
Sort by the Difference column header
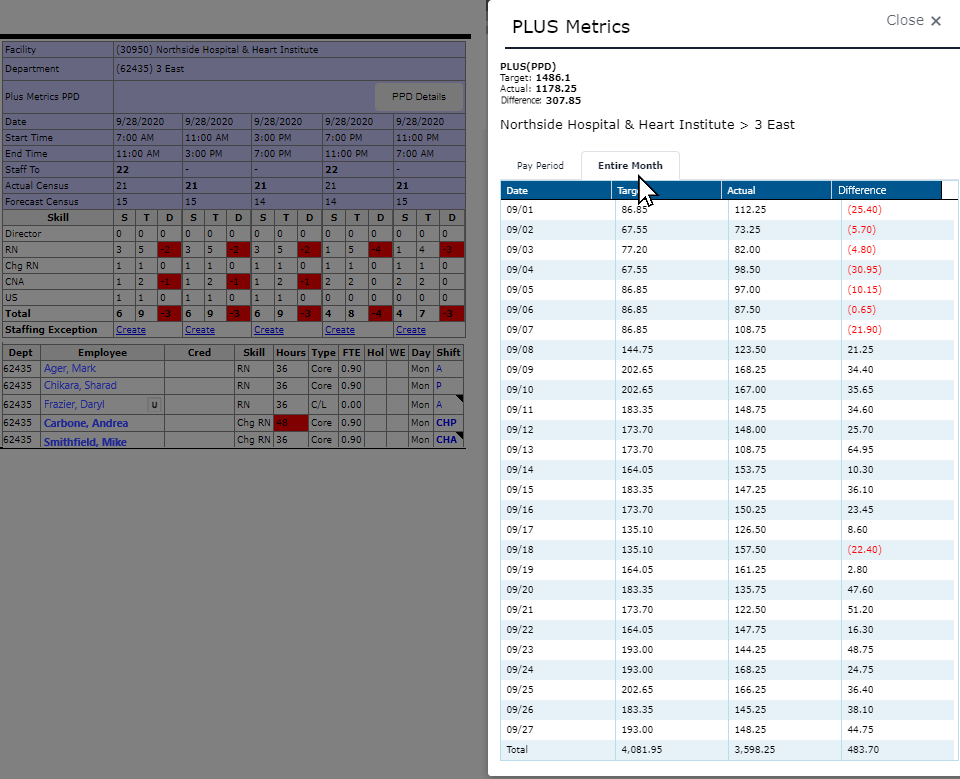pyautogui.click(x=885, y=190)
